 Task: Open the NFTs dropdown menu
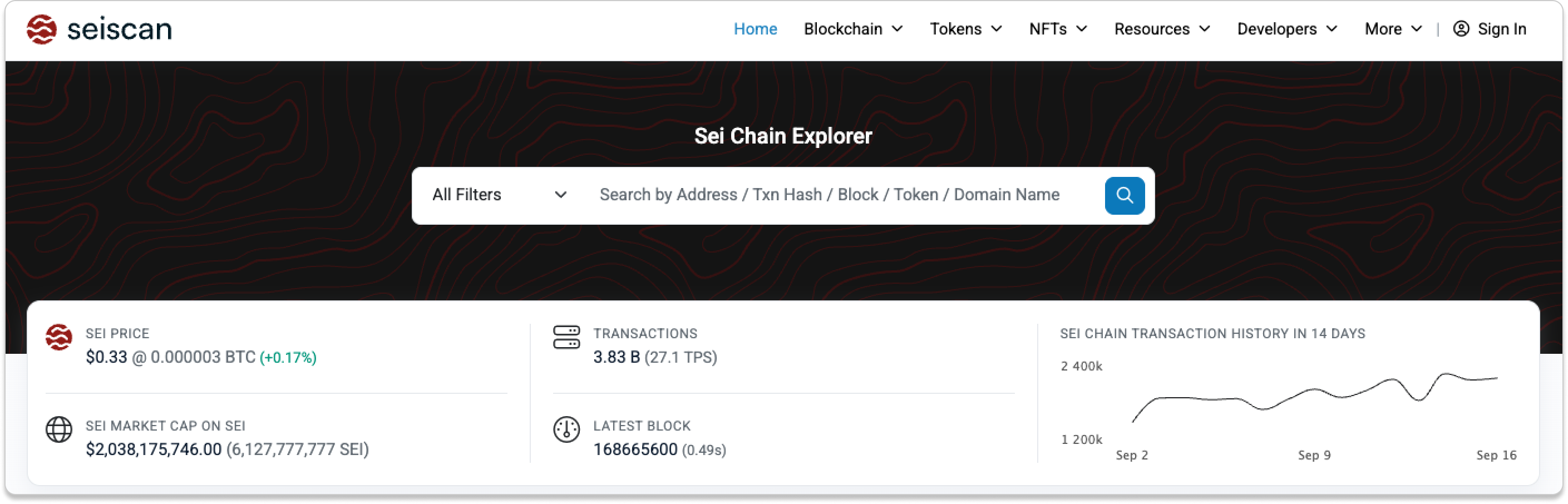point(1058,28)
